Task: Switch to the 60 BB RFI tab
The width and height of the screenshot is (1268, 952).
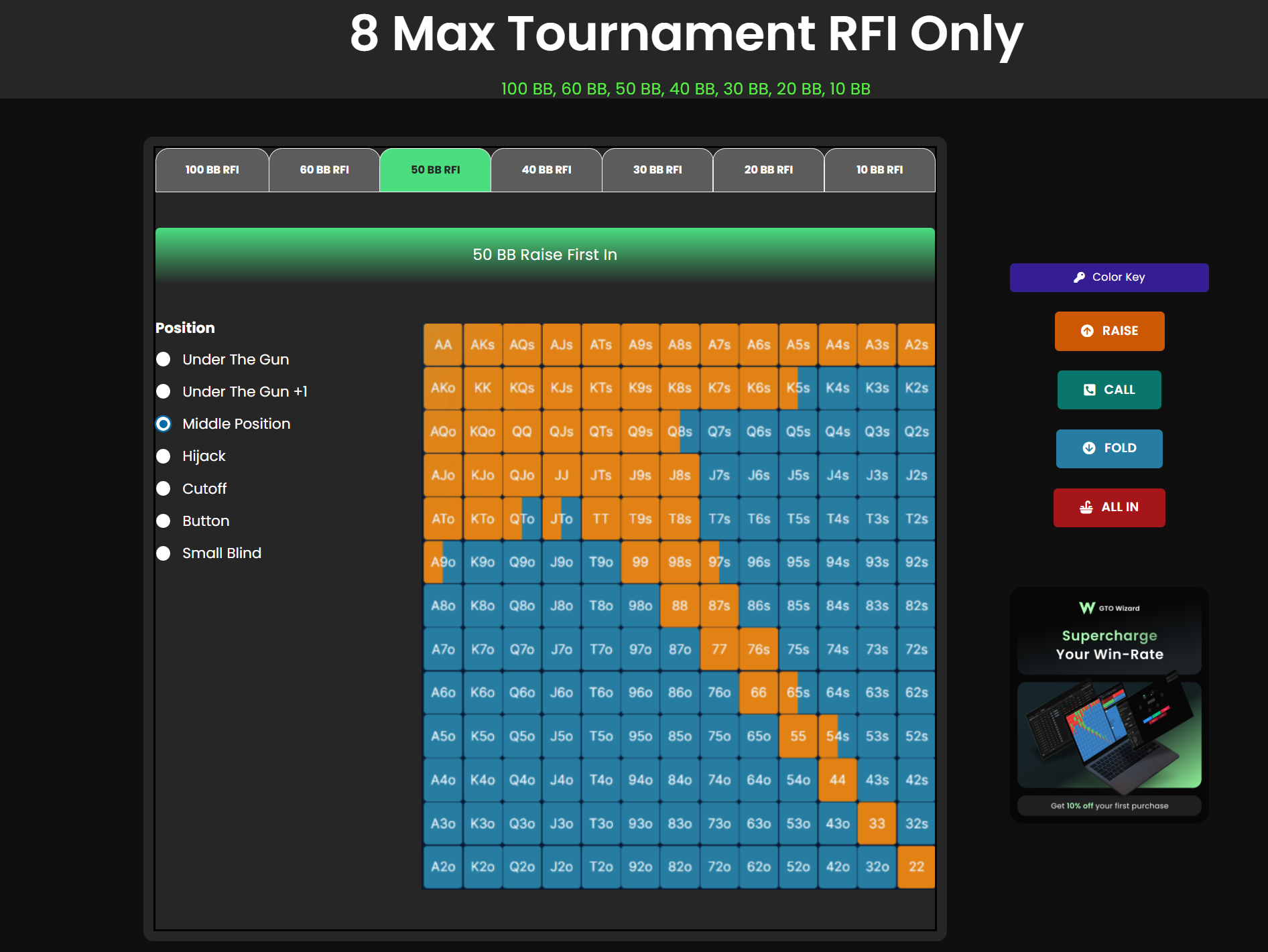Action: (324, 170)
